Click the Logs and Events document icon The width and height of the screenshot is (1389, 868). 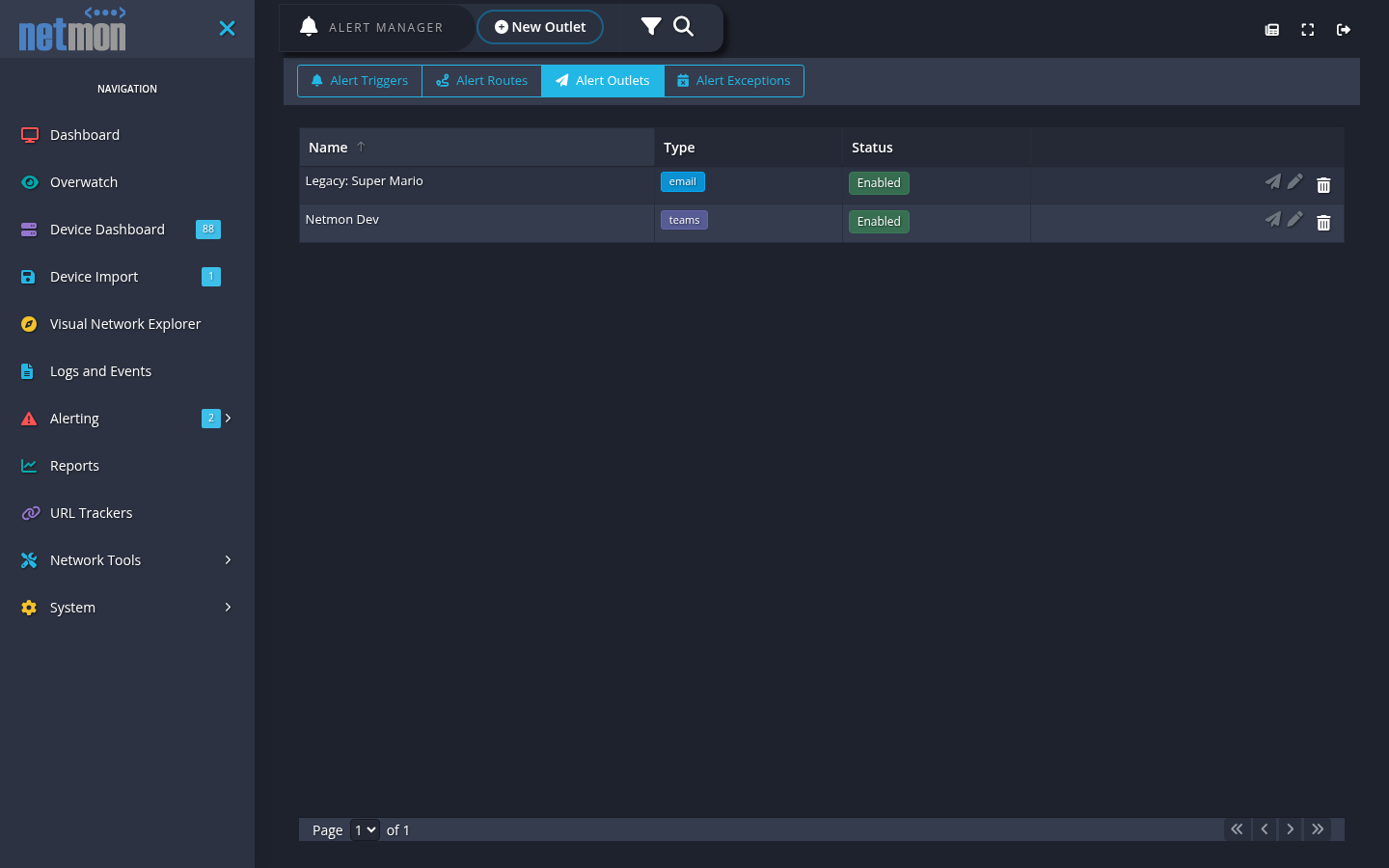tap(28, 371)
